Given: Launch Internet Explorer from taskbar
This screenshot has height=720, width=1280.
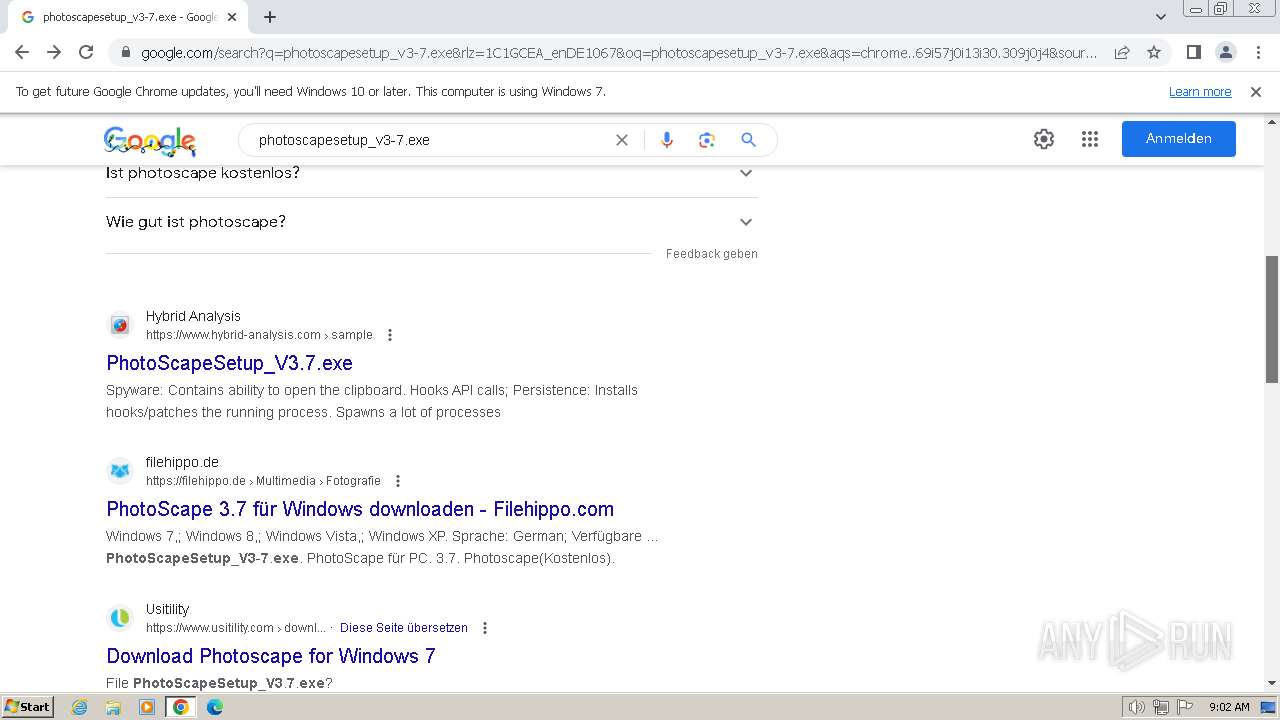Looking at the screenshot, I should (x=80, y=707).
